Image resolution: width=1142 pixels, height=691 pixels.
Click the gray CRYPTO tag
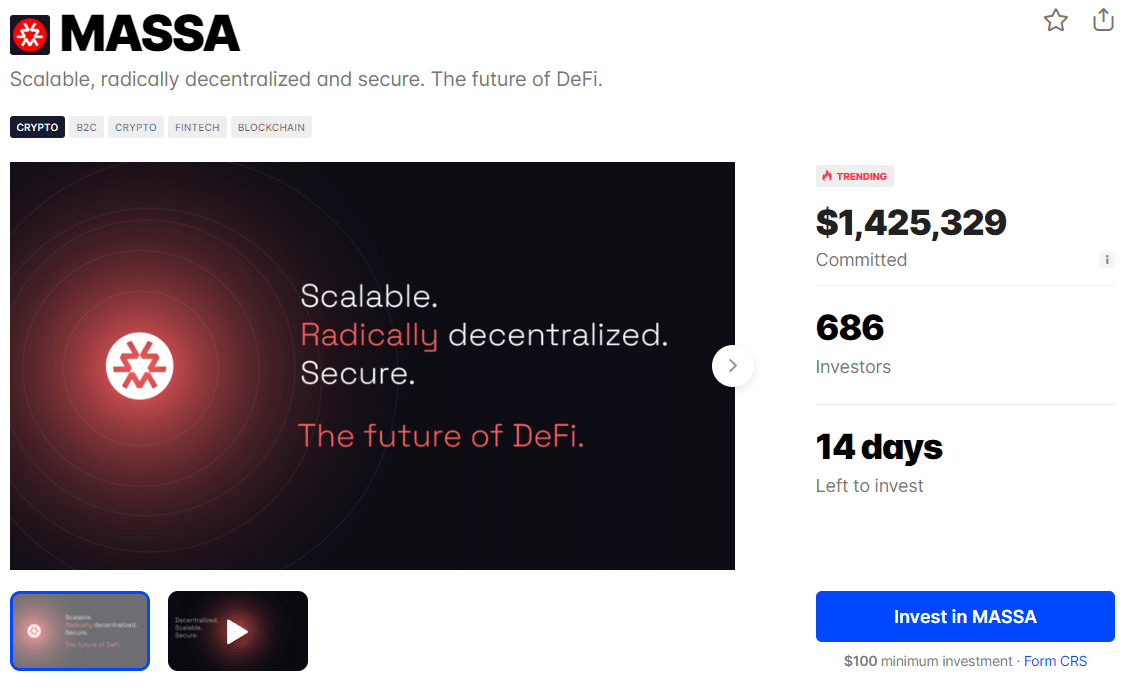pyautogui.click(x=135, y=127)
